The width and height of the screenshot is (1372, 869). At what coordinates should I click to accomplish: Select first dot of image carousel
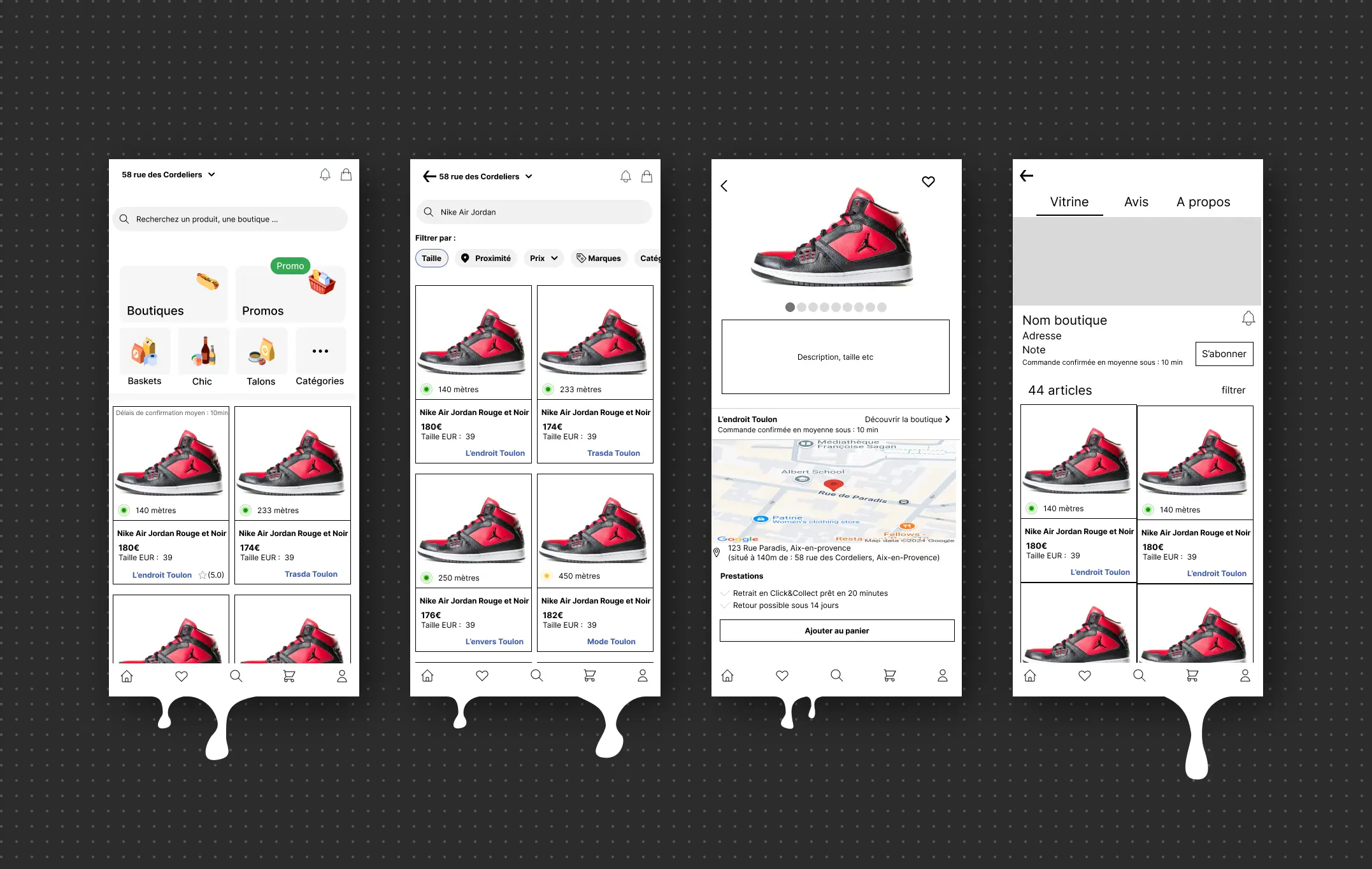click(790, 307)
